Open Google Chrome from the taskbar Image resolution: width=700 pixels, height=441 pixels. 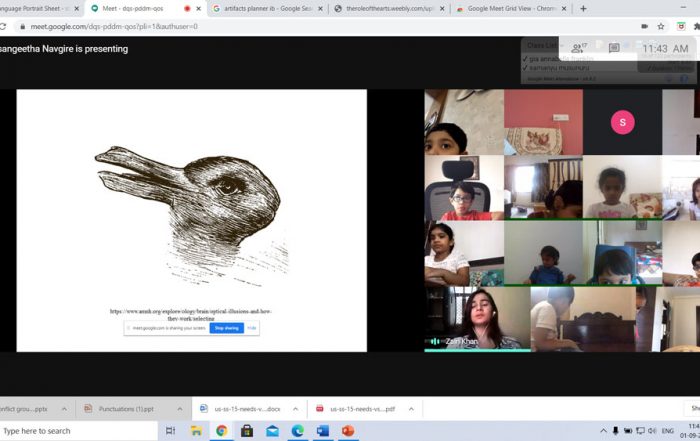click(221, 431)
